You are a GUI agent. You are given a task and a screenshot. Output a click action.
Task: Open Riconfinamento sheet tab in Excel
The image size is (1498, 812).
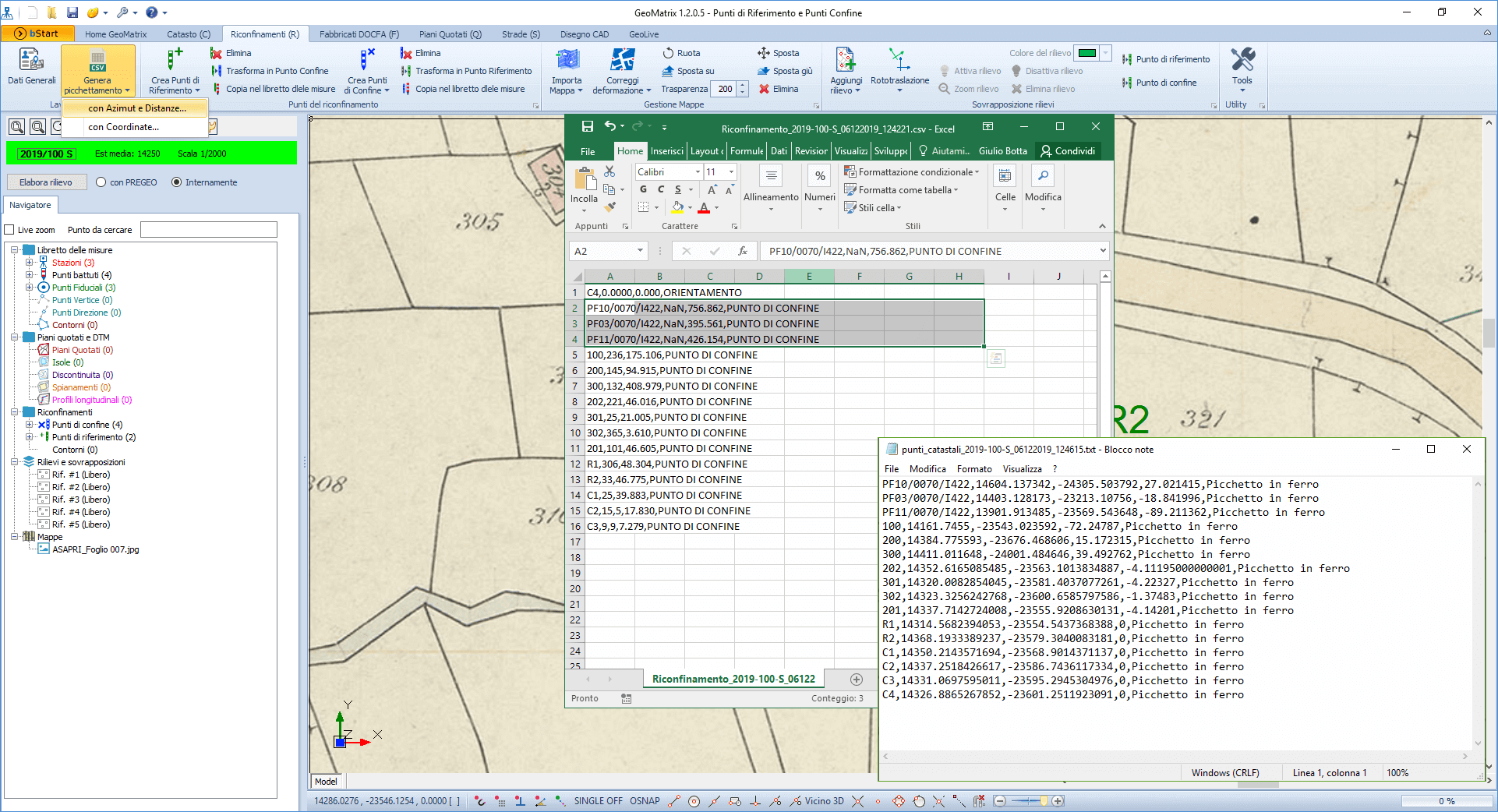(733, 680)
